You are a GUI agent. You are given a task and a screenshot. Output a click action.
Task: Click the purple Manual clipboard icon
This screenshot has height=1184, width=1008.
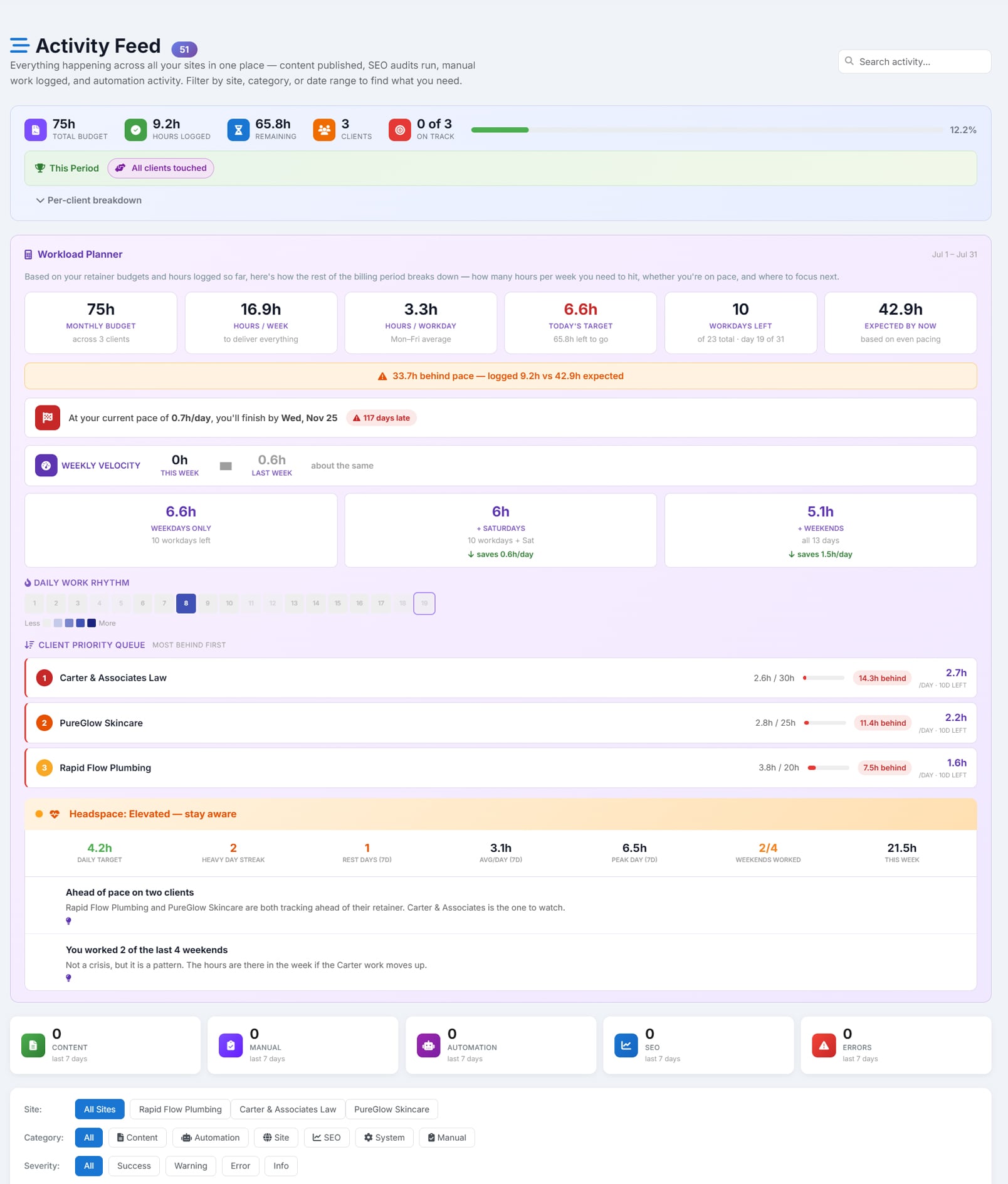[231, 1045]
